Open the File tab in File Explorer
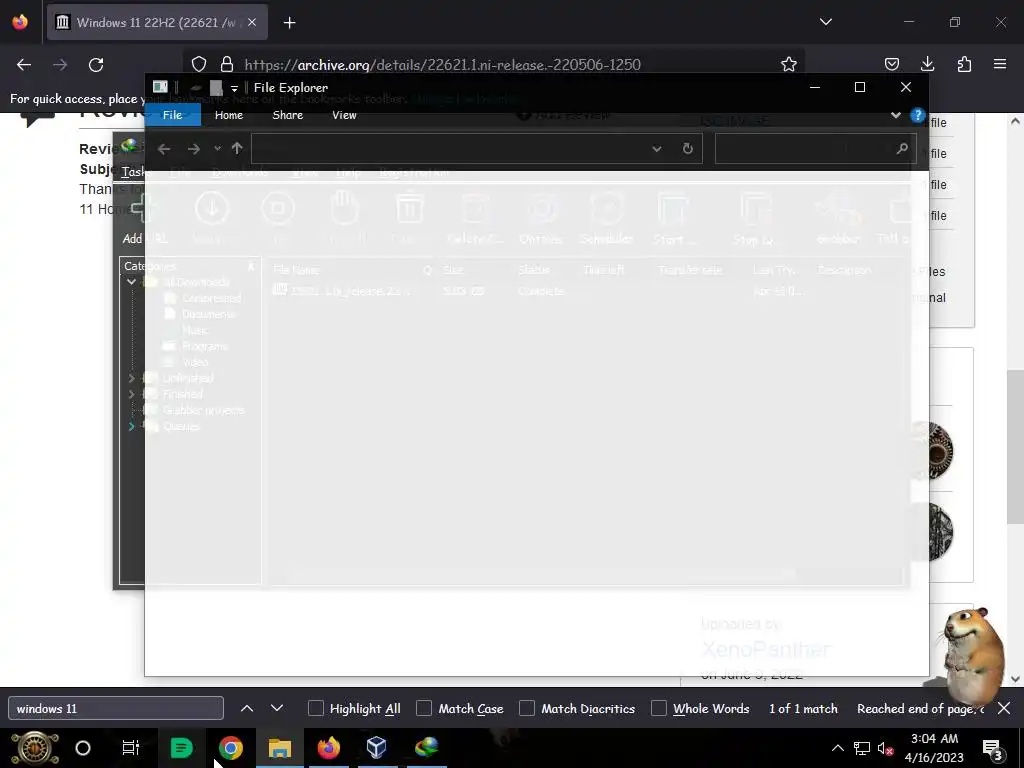 (172, 115)
